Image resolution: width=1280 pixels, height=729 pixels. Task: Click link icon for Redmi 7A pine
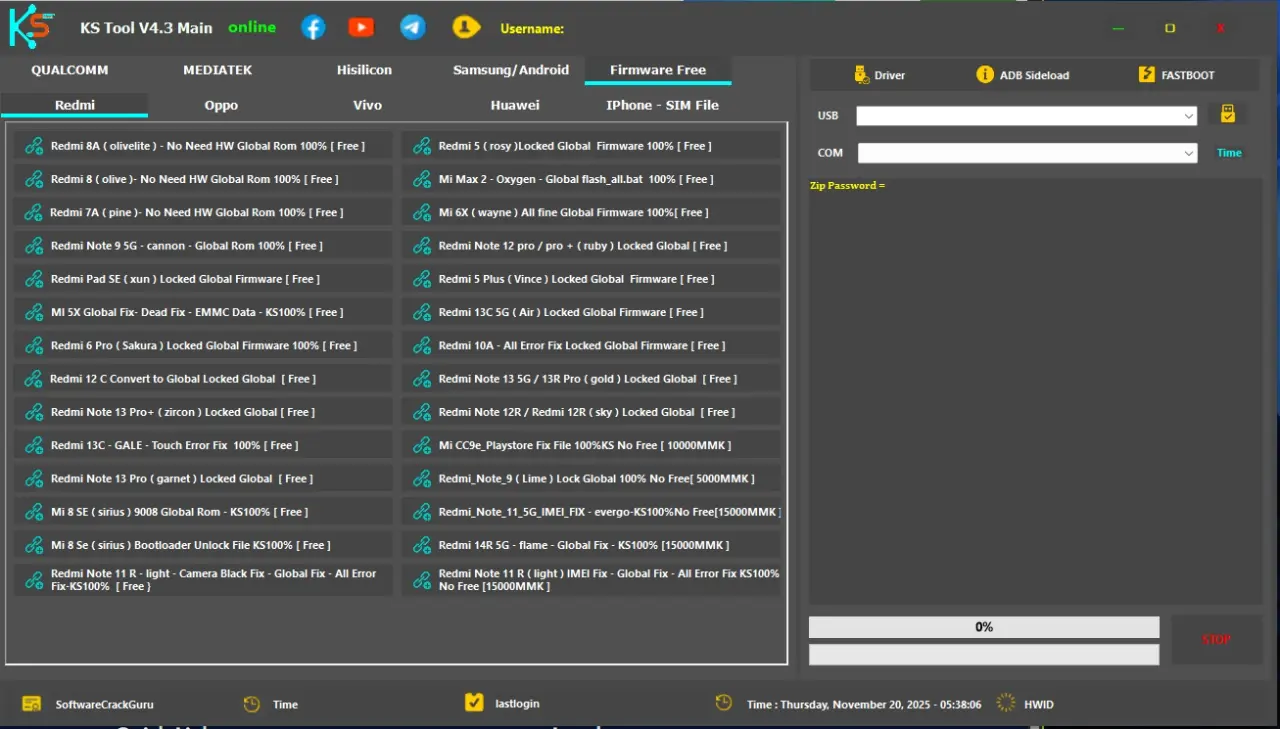pyautogui.click(x=34, y=213)
